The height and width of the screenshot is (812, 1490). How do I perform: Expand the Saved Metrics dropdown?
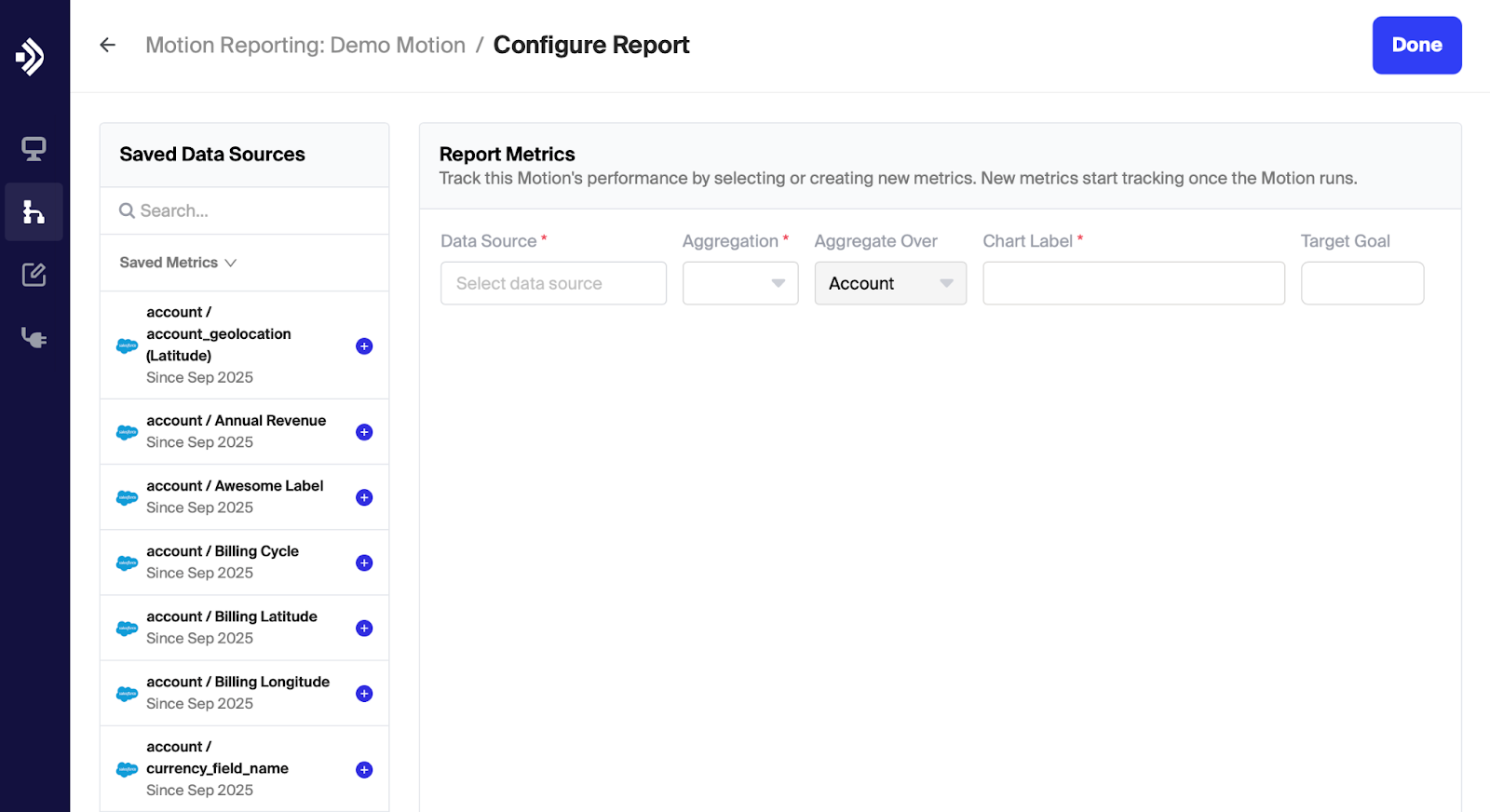[x=178, y=263]
